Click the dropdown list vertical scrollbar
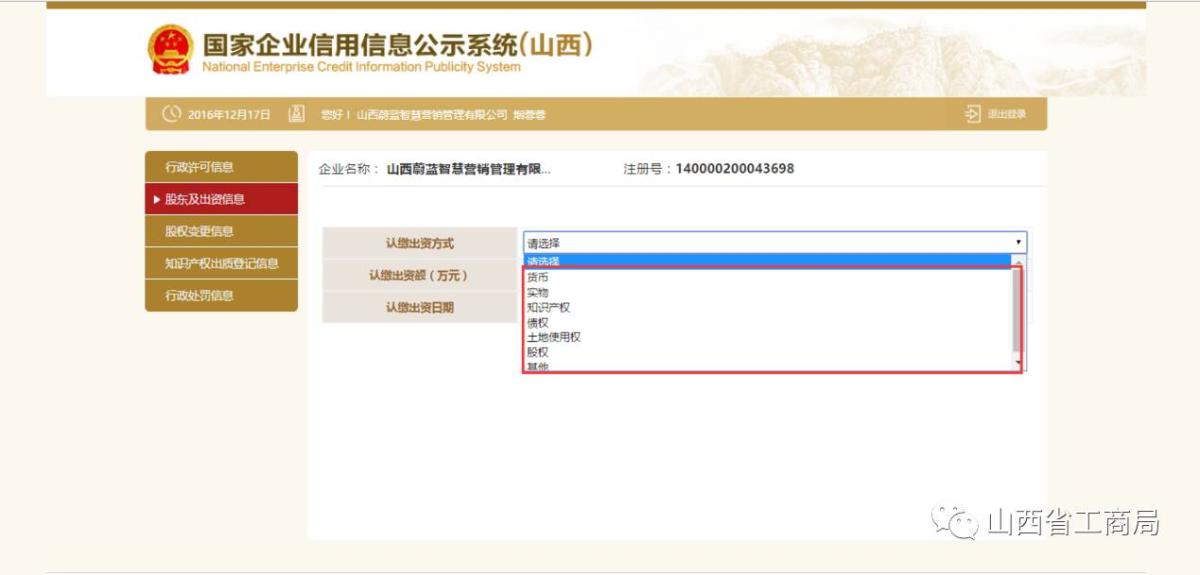This screenshot has width=1200, height=575. (1018, 310)
